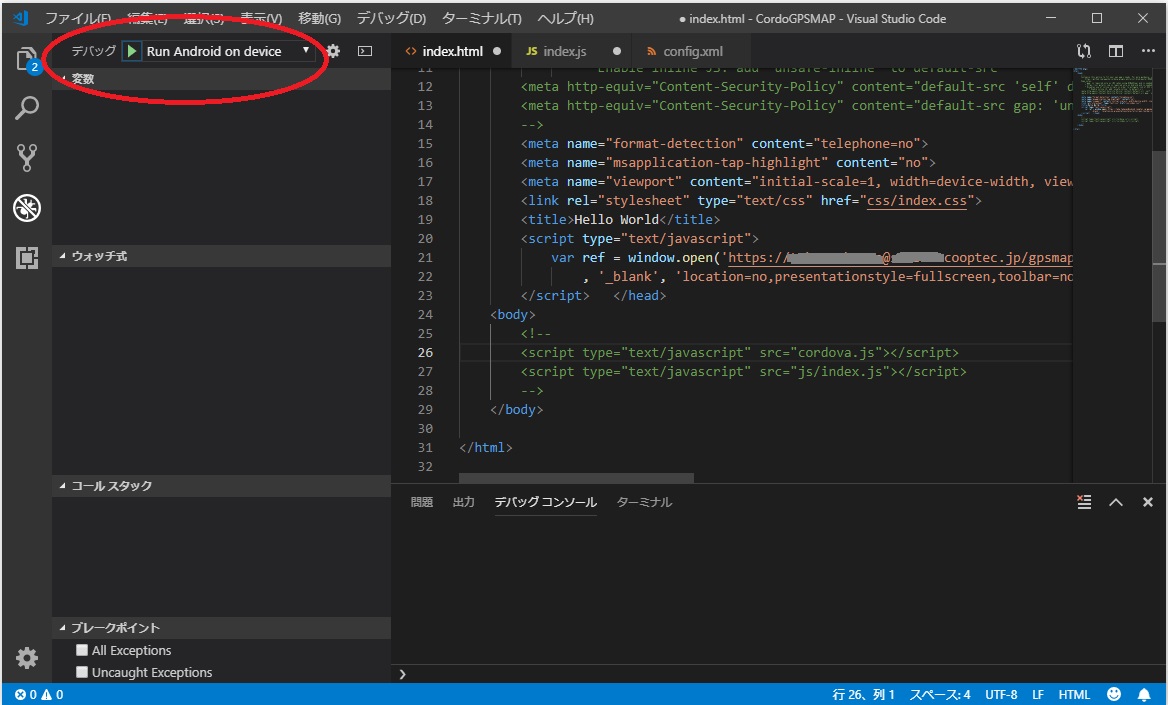
Task: Open the Explorer view in activity bar
Action: [26, 59]
